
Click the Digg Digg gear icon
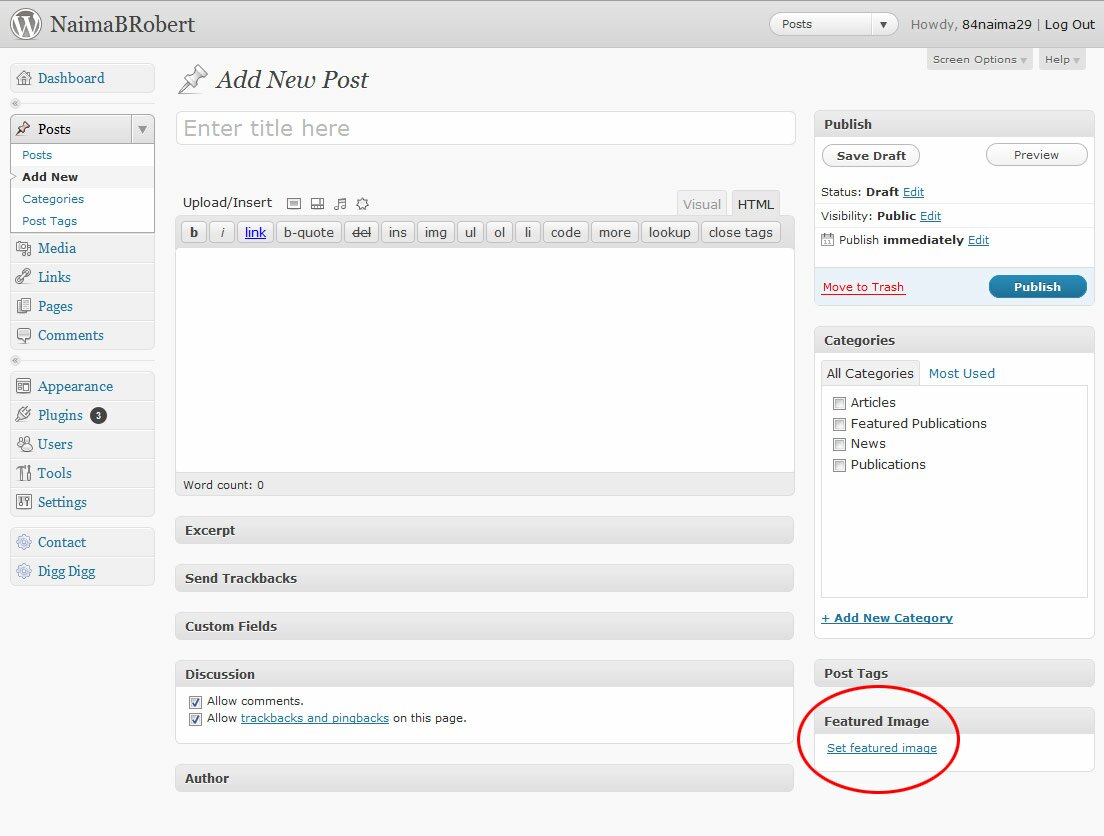[24, 571]
